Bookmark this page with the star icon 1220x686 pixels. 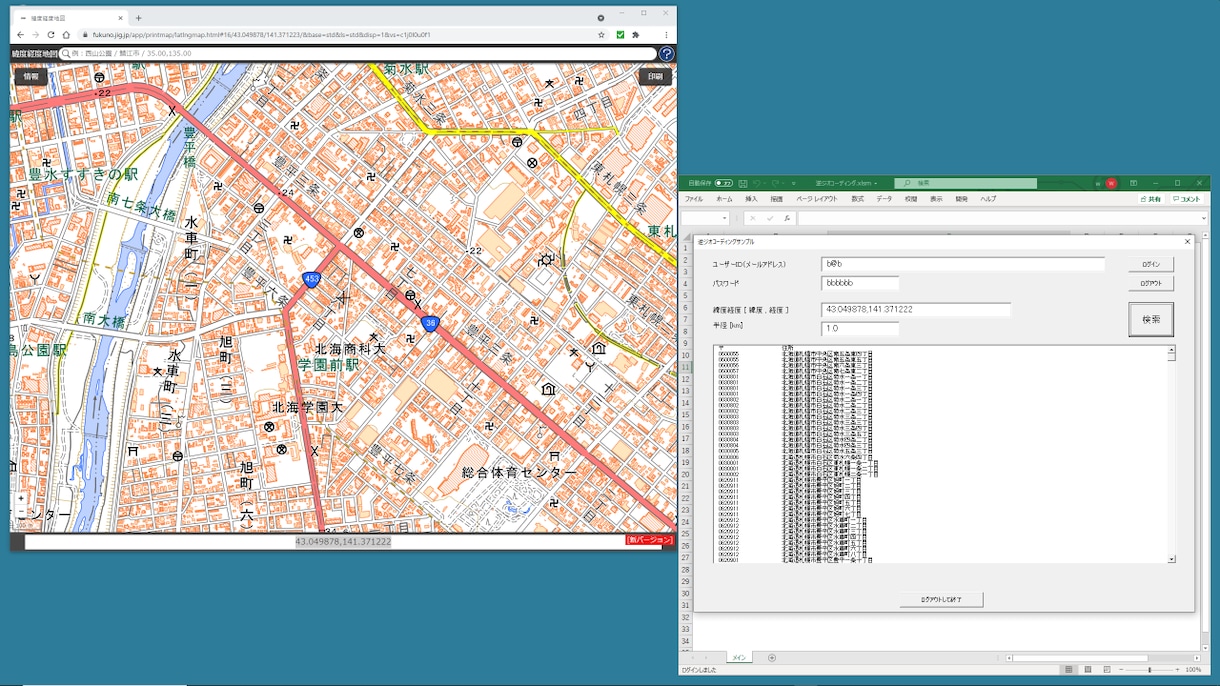point(601,35)
